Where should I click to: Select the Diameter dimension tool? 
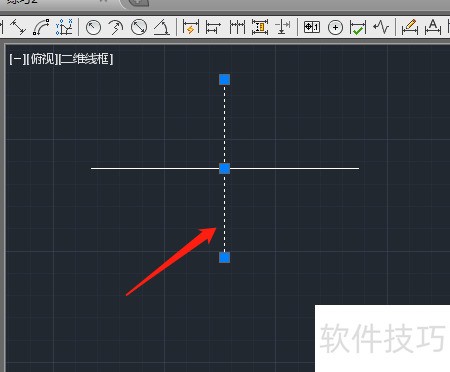tap(139, 27)
